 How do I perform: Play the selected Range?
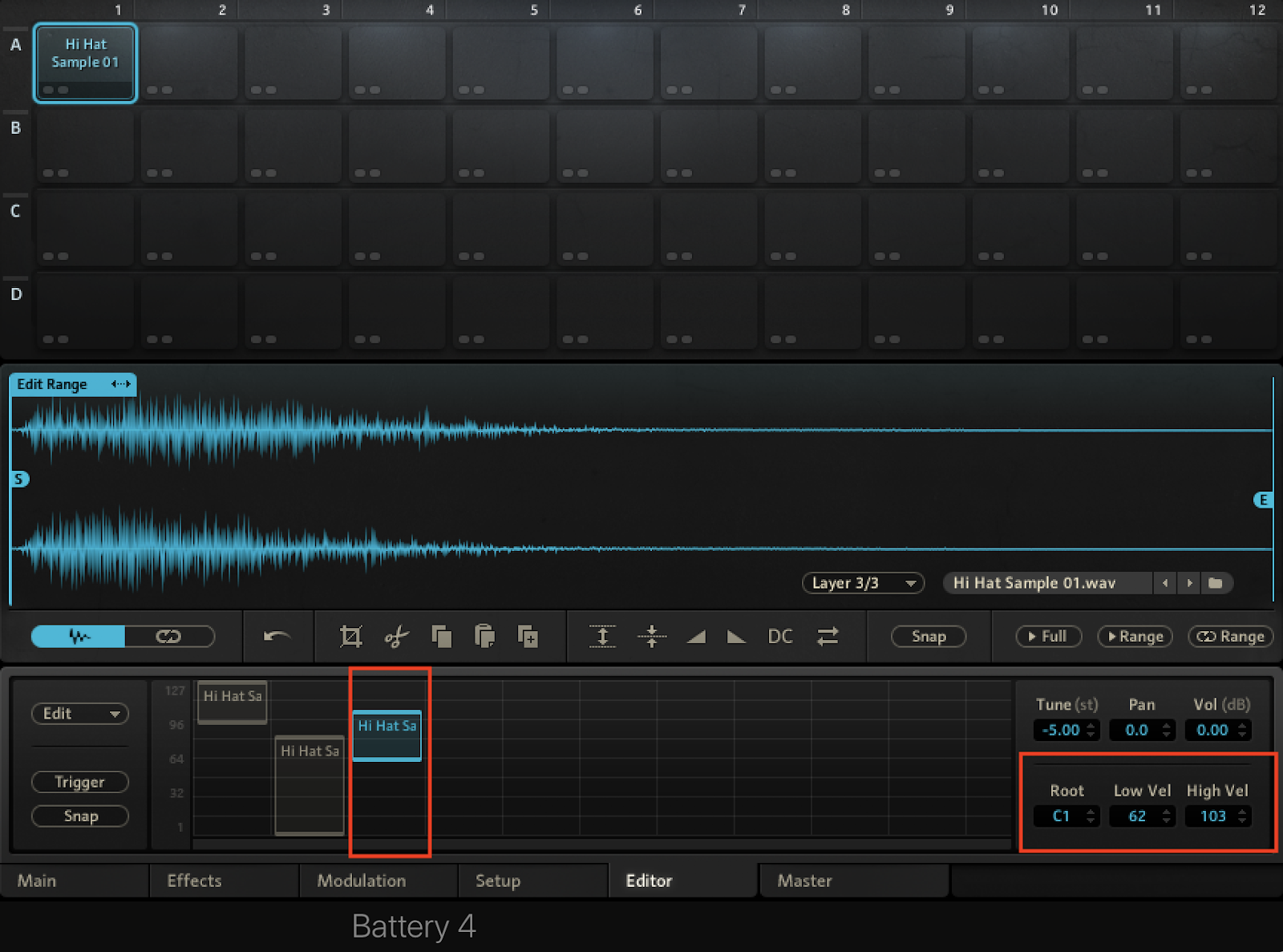[x=1135, y=637]
